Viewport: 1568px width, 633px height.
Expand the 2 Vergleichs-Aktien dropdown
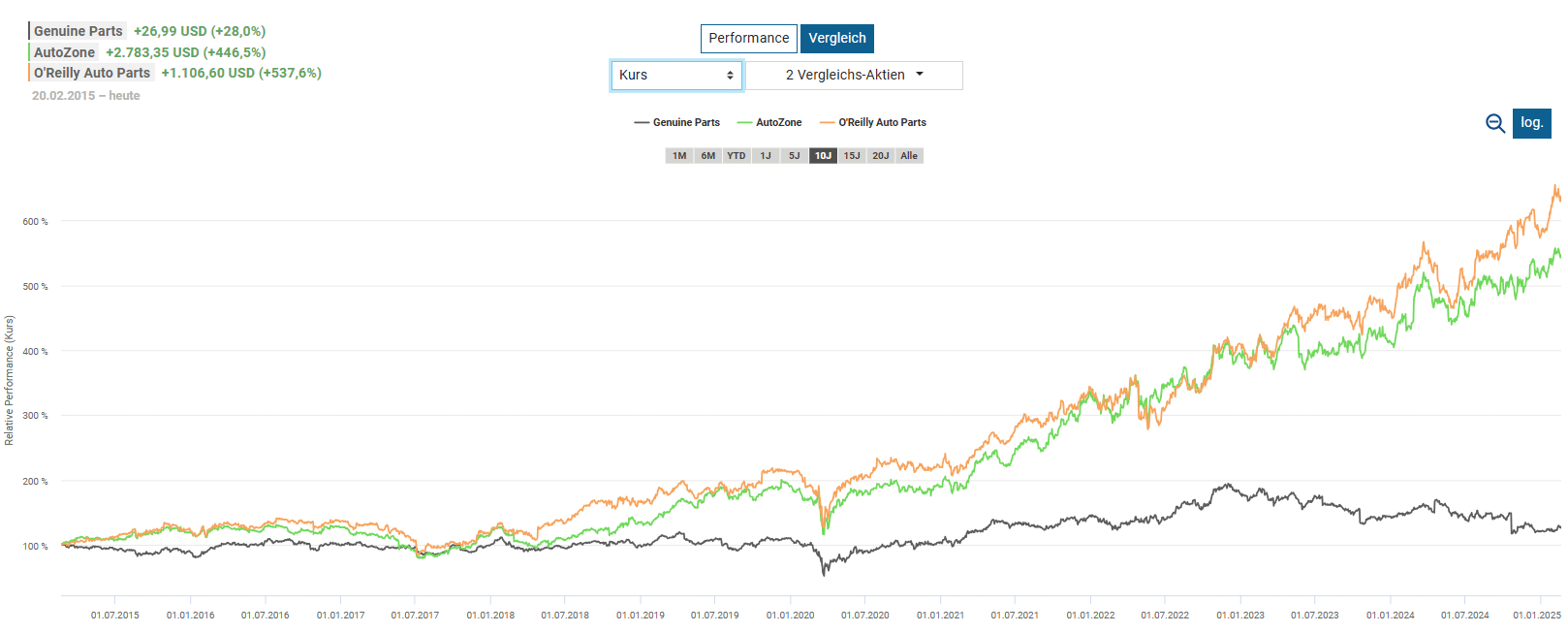click(854, 76)
